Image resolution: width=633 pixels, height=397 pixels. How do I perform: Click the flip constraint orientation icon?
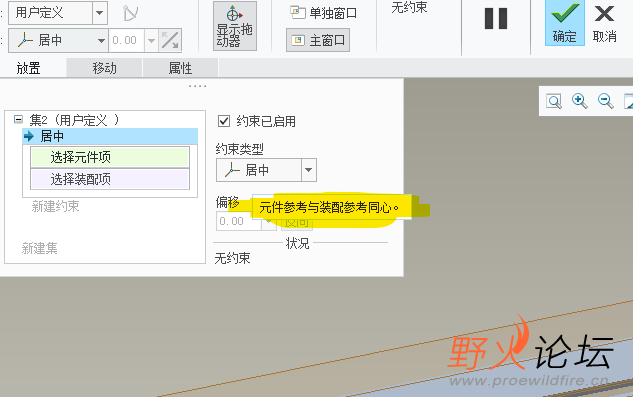170,40
